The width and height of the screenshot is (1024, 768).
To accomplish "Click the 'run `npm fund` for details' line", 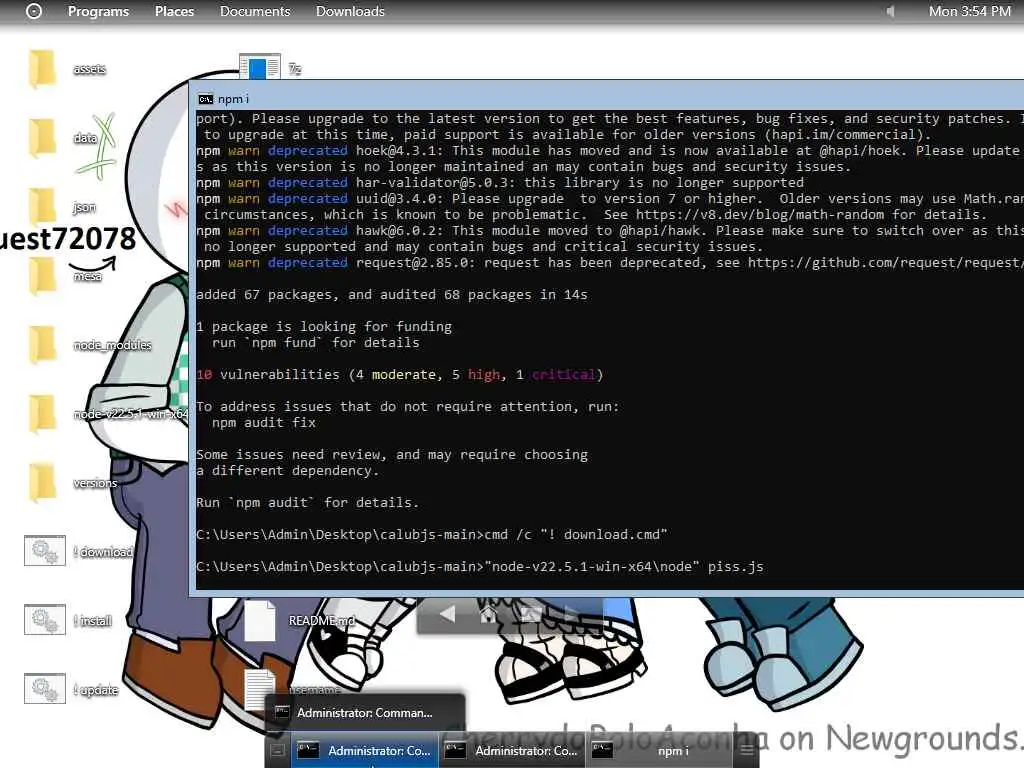I will (x=315, y=343).
